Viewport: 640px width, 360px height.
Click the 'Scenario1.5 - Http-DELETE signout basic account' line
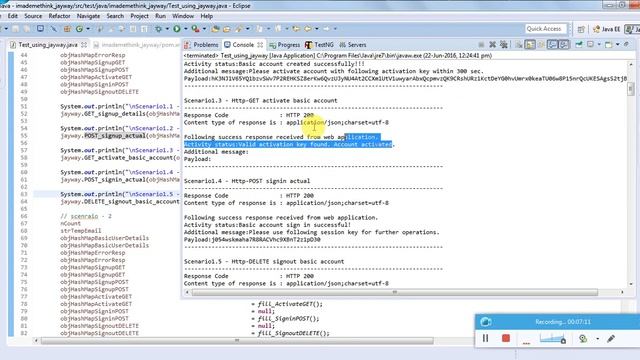click(x=264, y=262)
